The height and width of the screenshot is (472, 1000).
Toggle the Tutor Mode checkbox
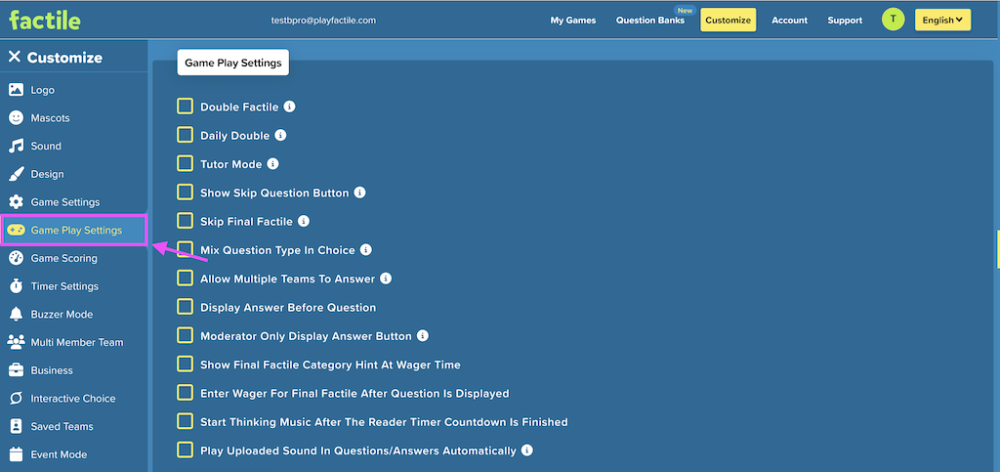(185, 163)
